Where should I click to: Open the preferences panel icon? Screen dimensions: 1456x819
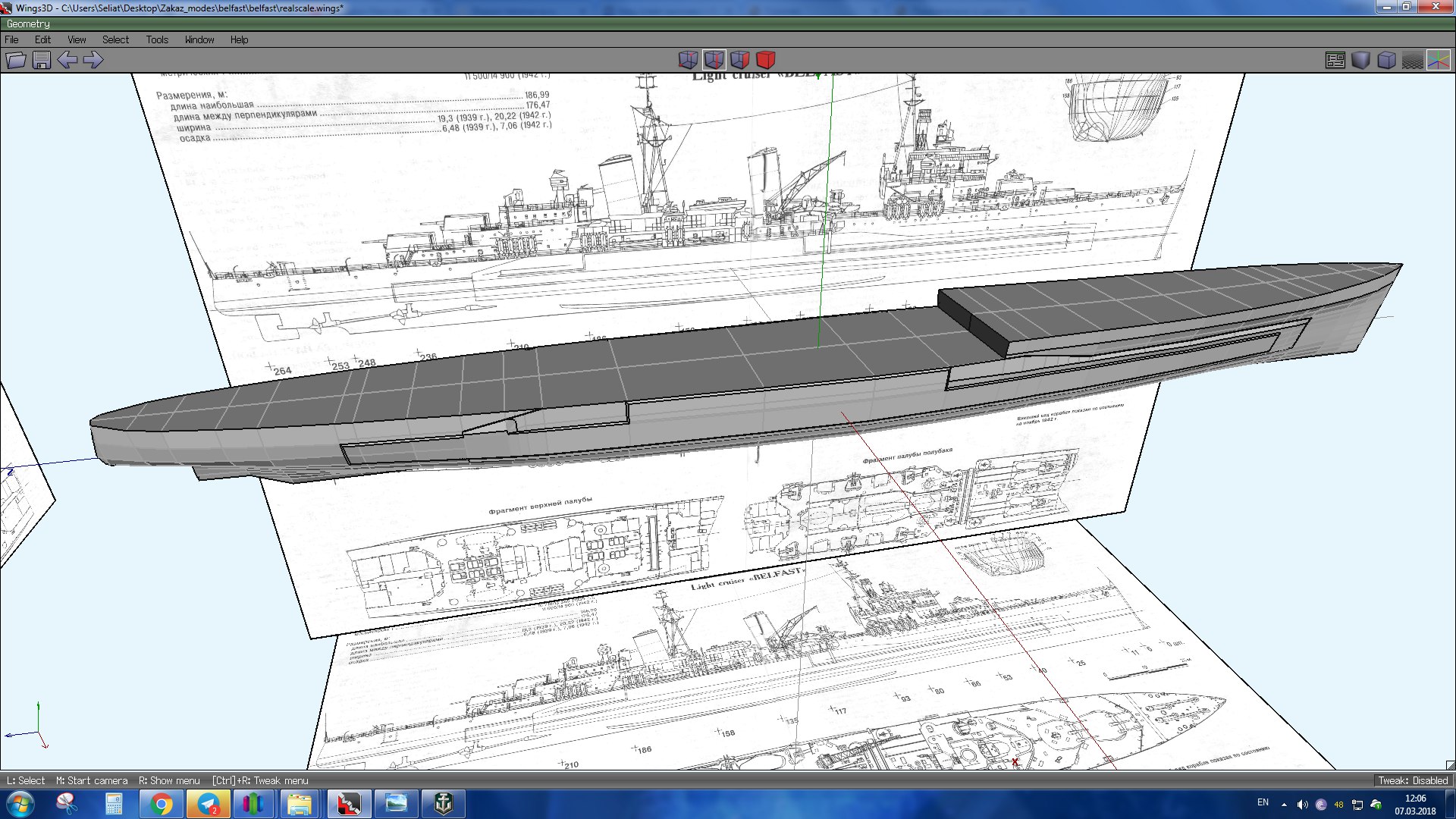[1335, 60]
